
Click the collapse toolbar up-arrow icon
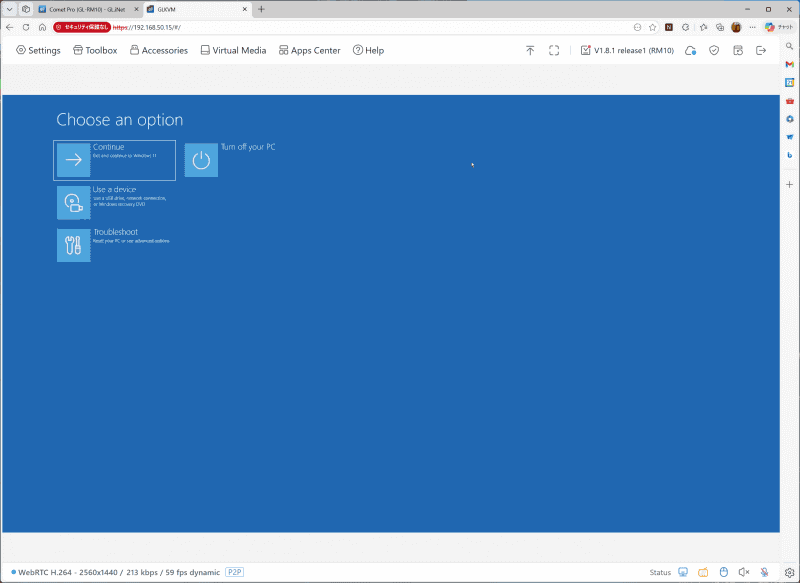click(x=530, y=50)
